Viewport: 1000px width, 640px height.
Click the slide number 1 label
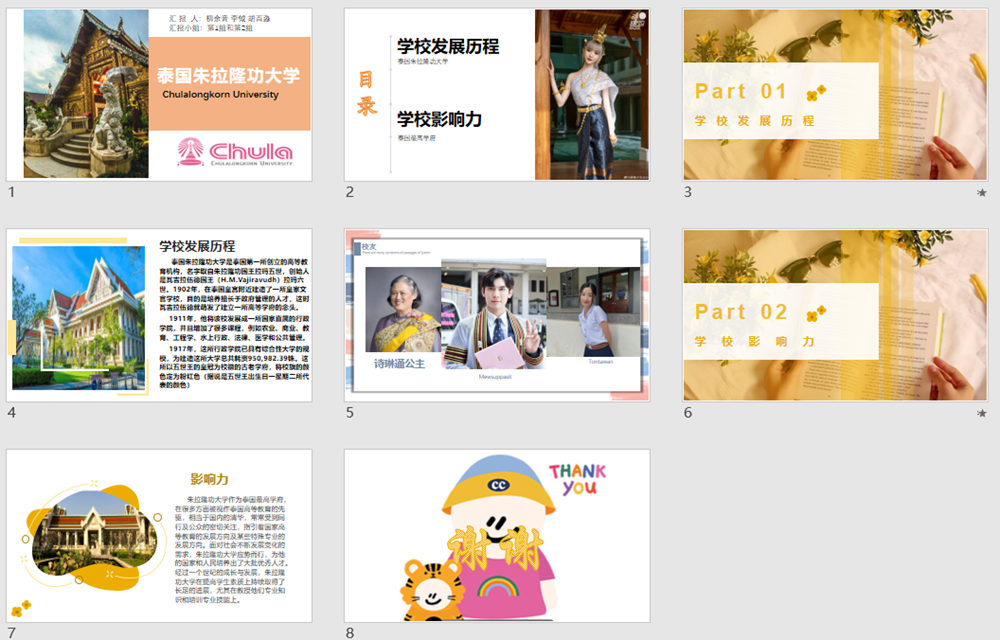pyautogui.click(x=11, y=192)
